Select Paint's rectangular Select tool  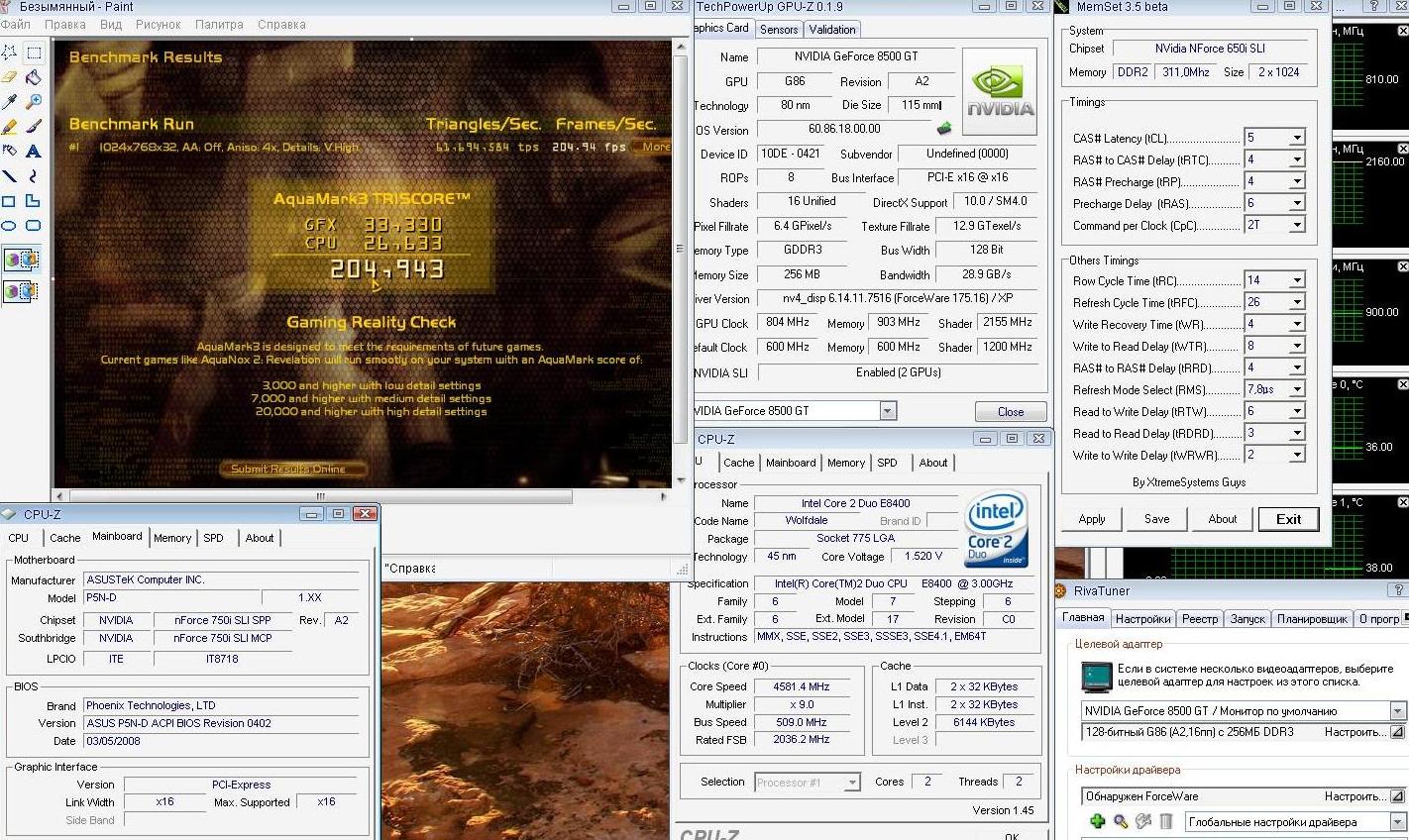[33, 52]
